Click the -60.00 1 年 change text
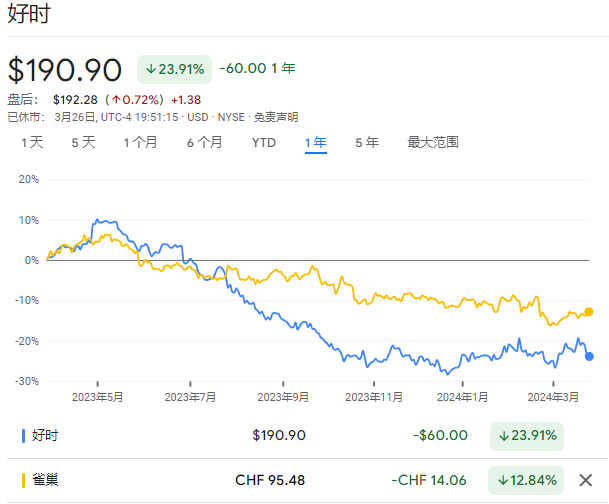609x504 pixels. tap(258, 68)
